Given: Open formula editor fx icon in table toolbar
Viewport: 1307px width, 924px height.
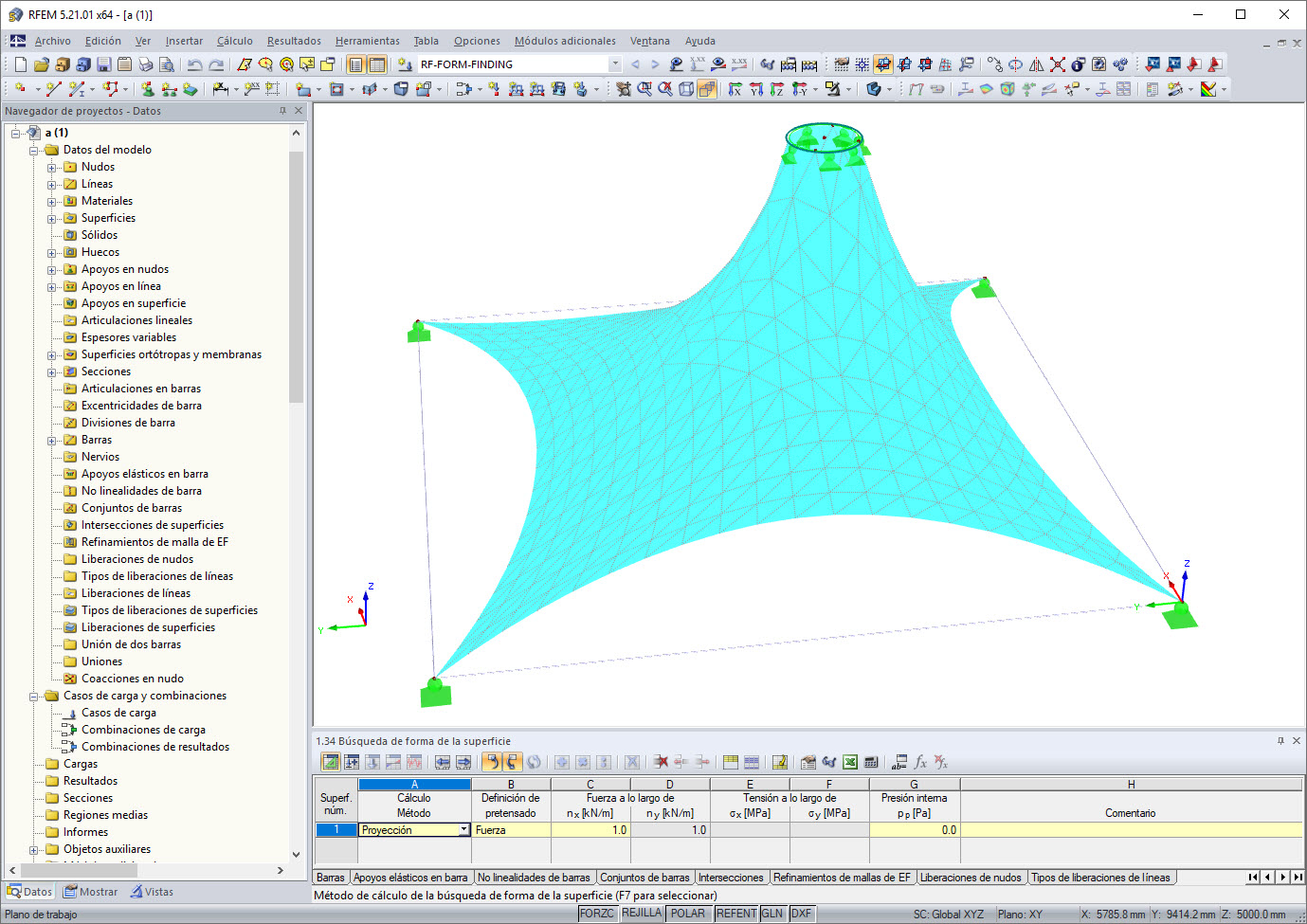Looking at the screenshot, I should pyautogui.click(x=920, y=762).
